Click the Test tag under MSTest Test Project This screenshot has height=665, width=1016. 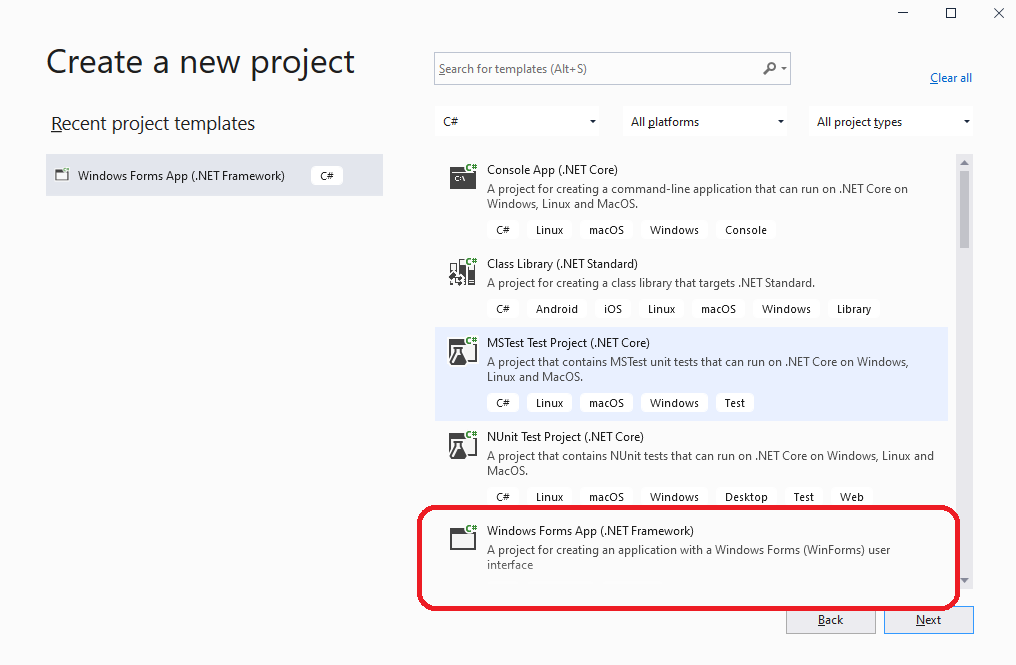pyautogui.click(x=735, y=403)
